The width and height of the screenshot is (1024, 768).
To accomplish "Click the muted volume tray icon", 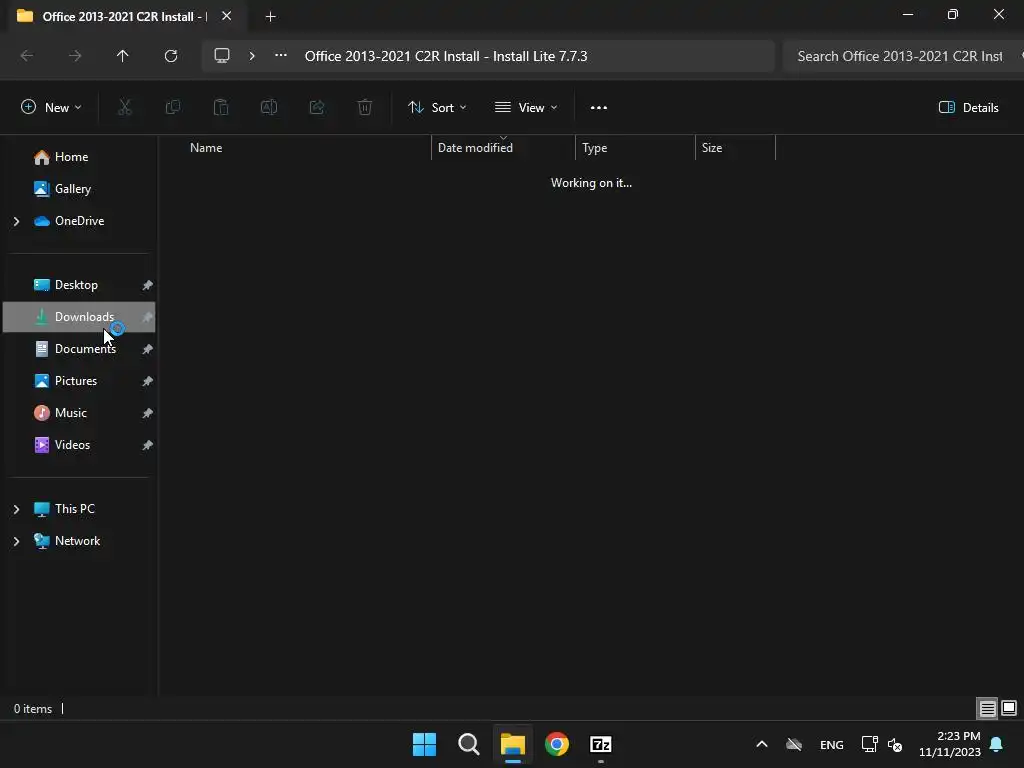I will pyautogui.click(x=895, y=744).
